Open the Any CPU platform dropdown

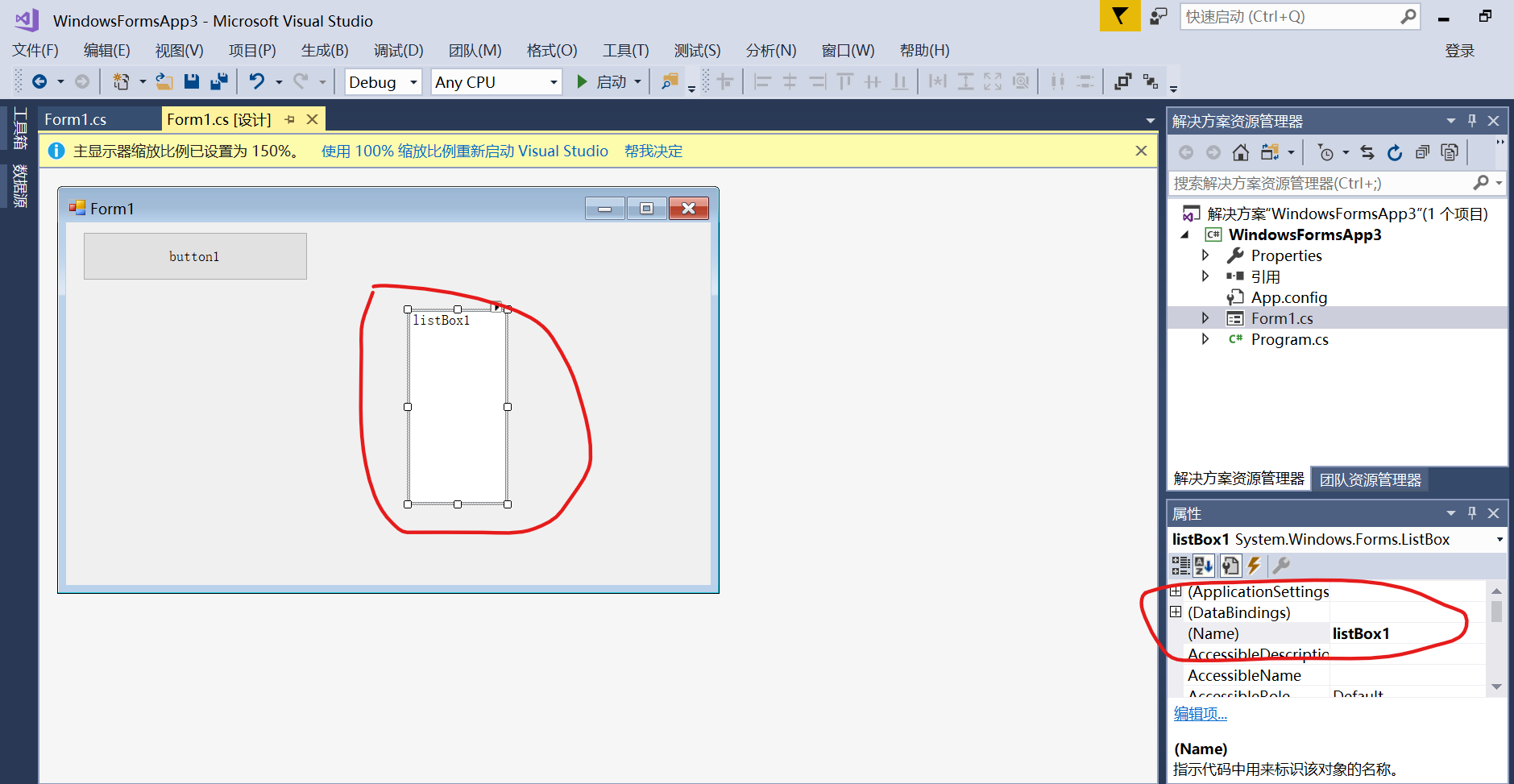point(552,81)
